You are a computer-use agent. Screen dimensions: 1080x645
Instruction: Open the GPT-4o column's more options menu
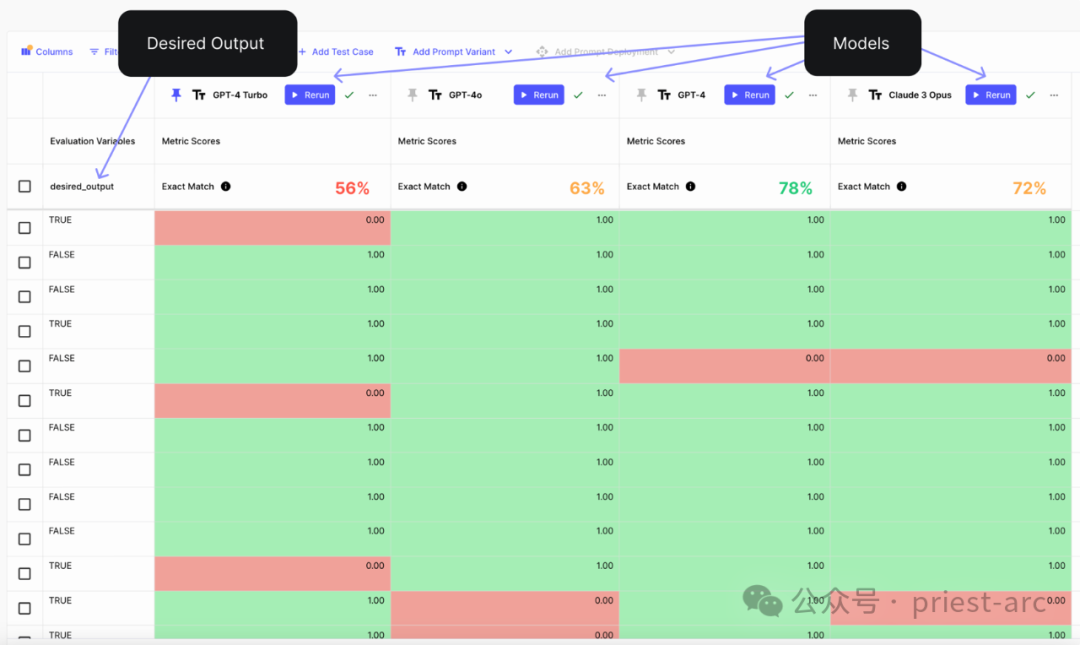point(602,95)
